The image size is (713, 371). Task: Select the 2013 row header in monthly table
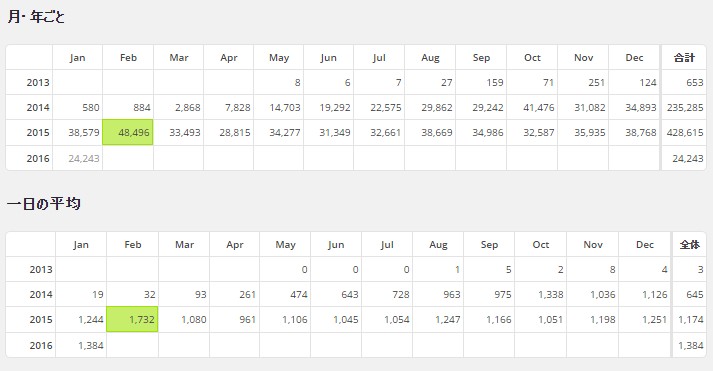click(29, 82)
